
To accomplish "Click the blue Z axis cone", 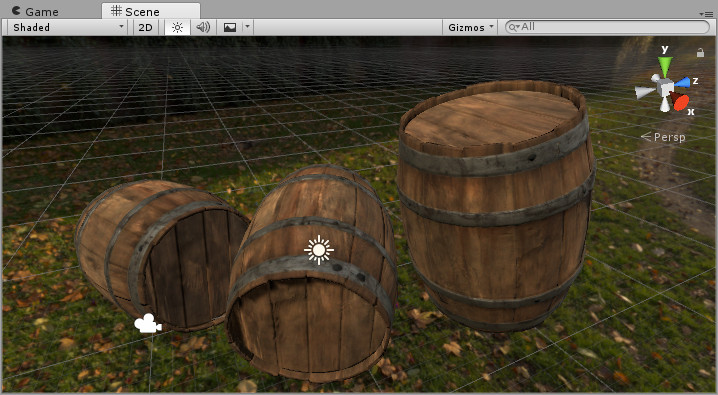I will click(682, 82).
